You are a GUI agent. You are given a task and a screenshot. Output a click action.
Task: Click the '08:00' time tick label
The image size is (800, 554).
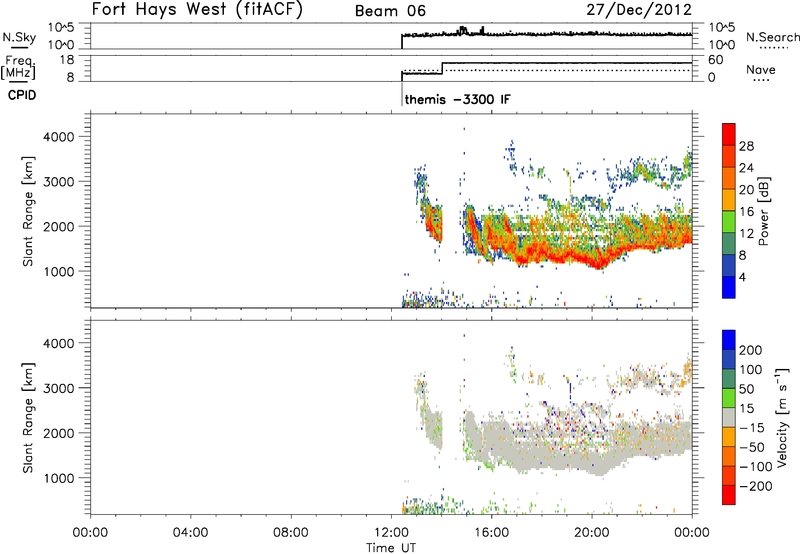(290, 533)
